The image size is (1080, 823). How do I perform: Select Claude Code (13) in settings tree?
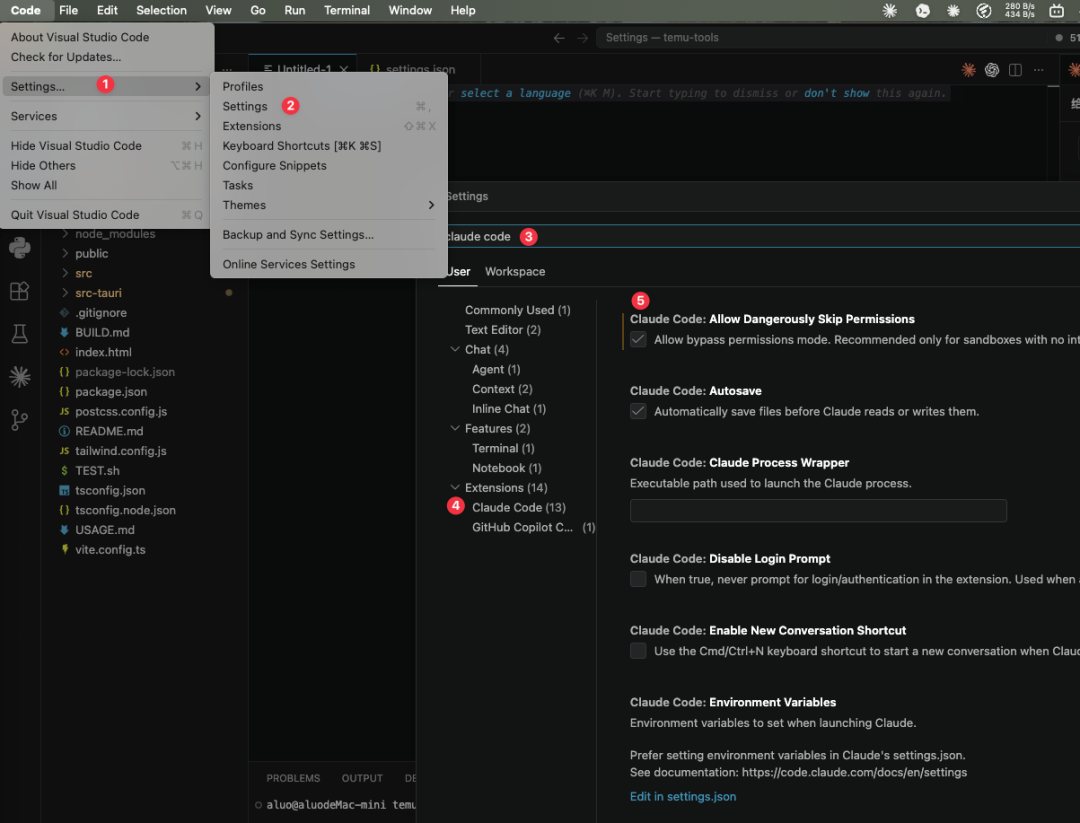(519, 508)
